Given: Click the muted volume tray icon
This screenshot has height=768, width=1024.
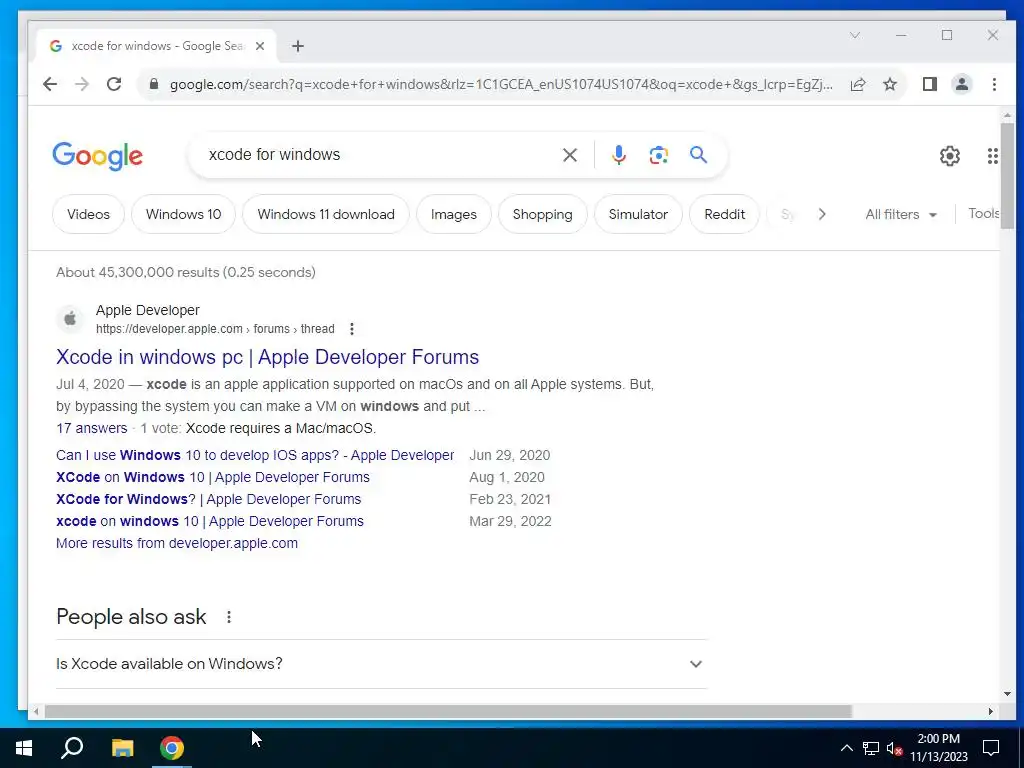Looking at the screenshot, I should [x=894, y=748].
